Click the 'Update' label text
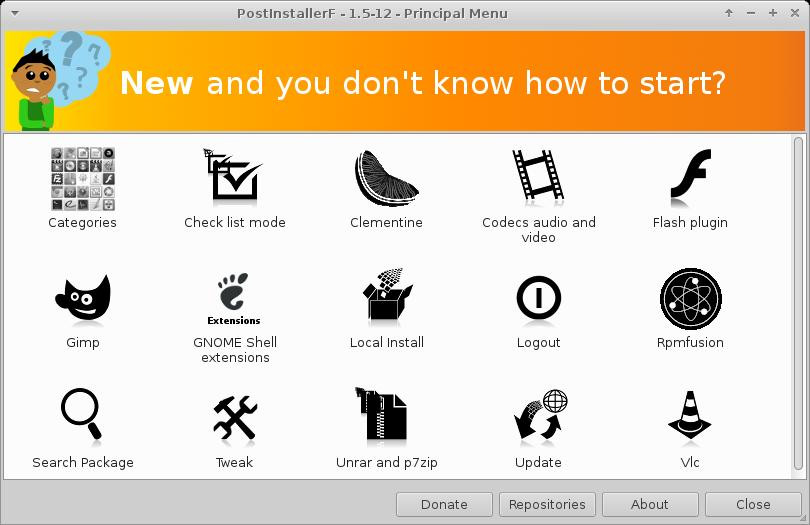The image size is (810, 525). point(538,462)
